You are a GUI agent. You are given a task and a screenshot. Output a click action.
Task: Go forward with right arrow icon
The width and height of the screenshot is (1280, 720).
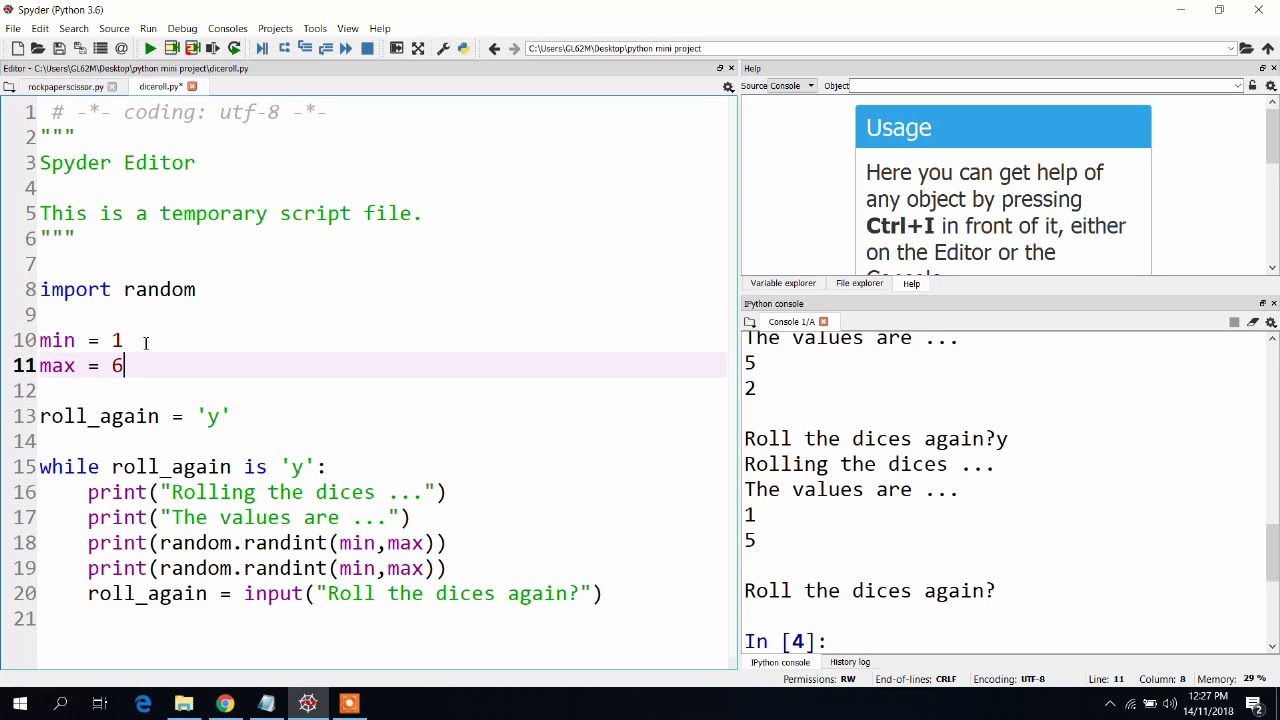pyautogui.click(x=514, y=48)
